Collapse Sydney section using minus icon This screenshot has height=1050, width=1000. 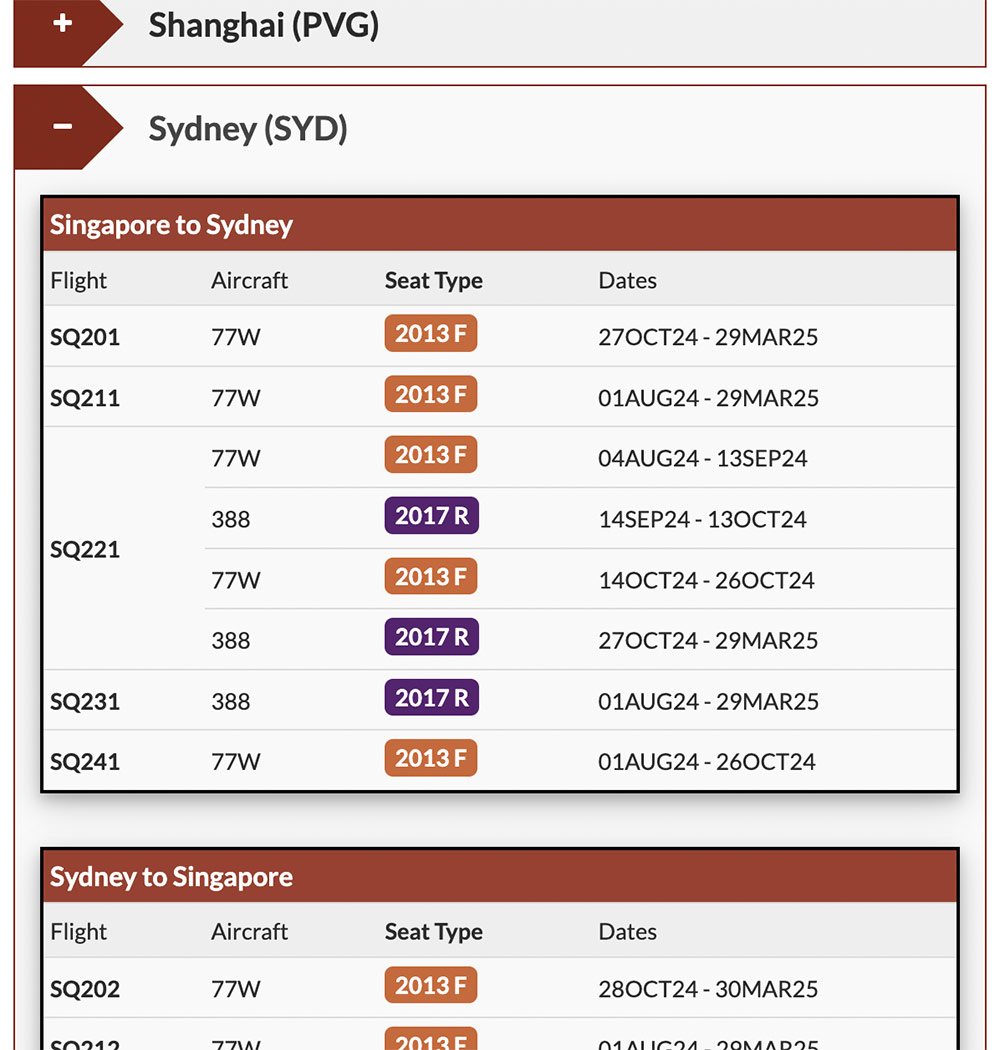click(x=62, y=127)
